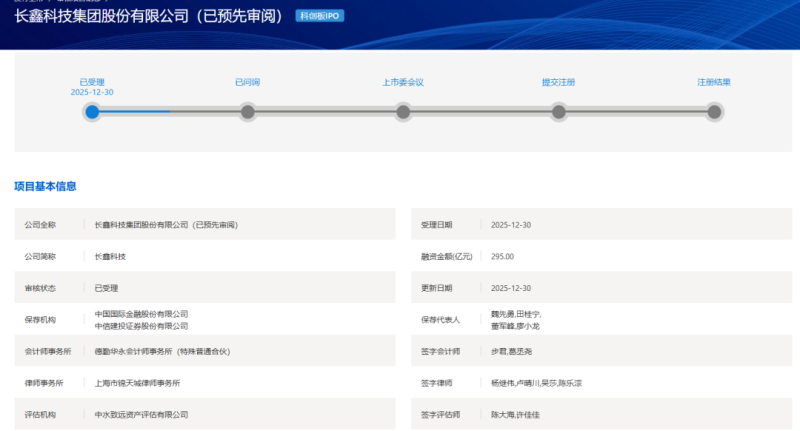800x431 pixels.
Task: Click the 上市委会议 progress node circle
Action: pyautogui.click(x=403, y=112)
